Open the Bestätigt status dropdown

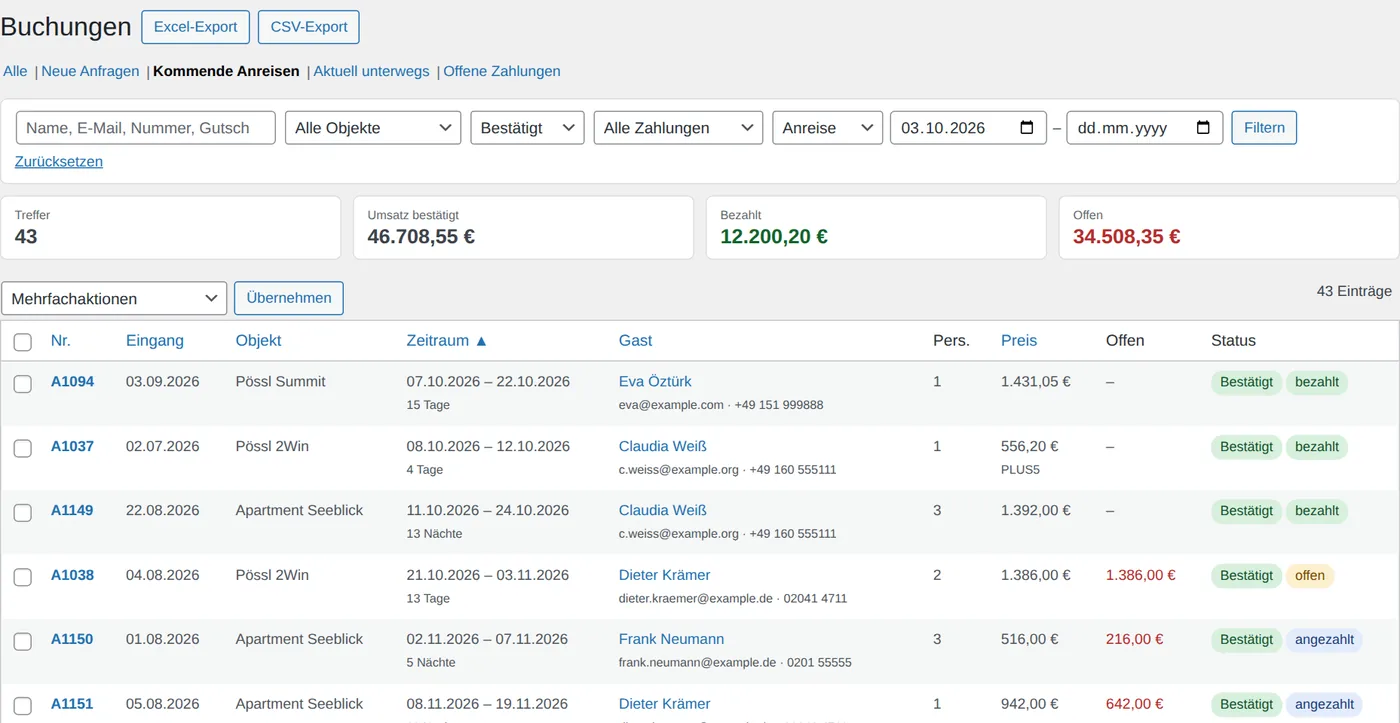pyautogui.click(x=527, y=128)
